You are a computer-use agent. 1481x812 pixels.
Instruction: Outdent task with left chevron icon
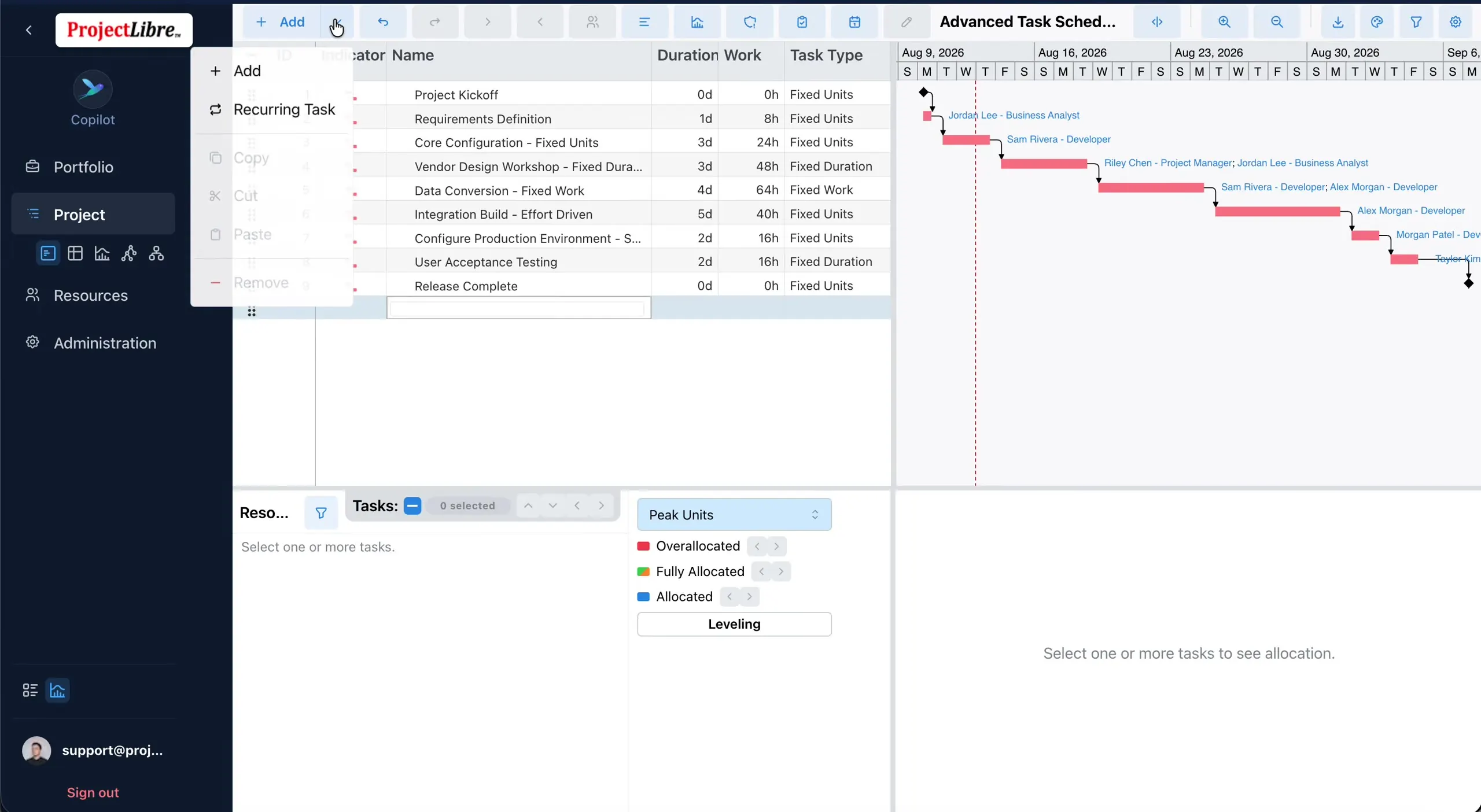540,22
